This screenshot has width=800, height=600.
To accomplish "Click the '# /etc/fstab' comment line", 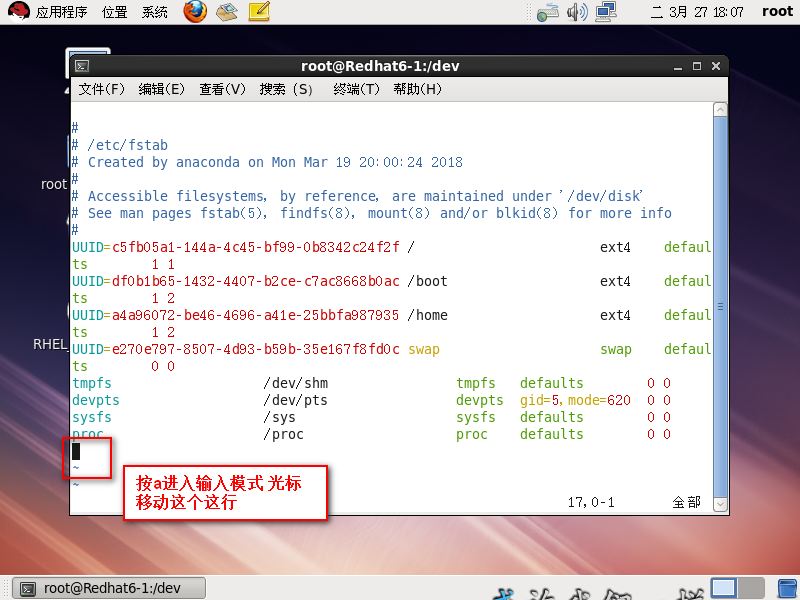I will coord(120,145).
